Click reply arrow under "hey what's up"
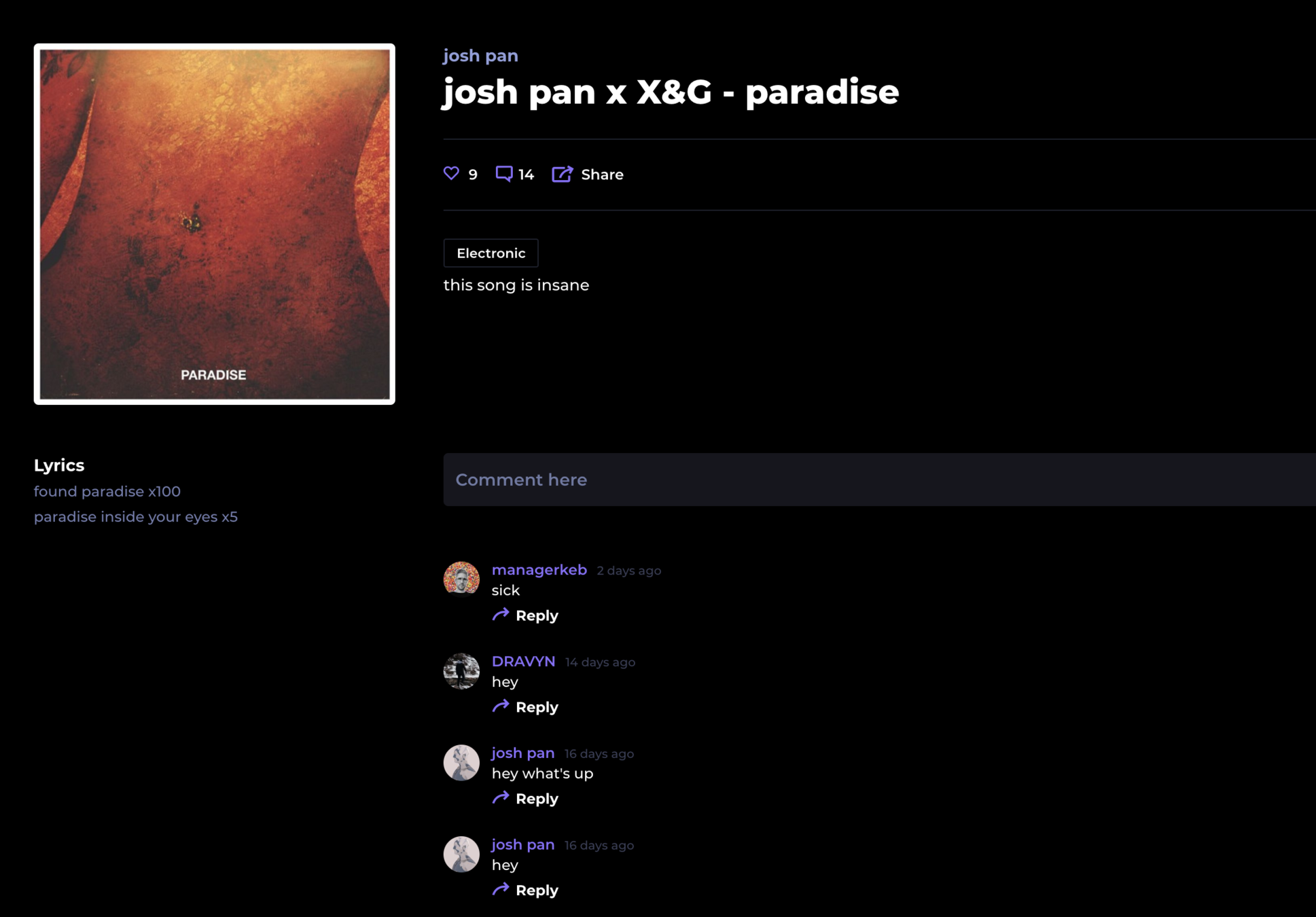This screenshot has height=917, width=1316. (501, 798)
